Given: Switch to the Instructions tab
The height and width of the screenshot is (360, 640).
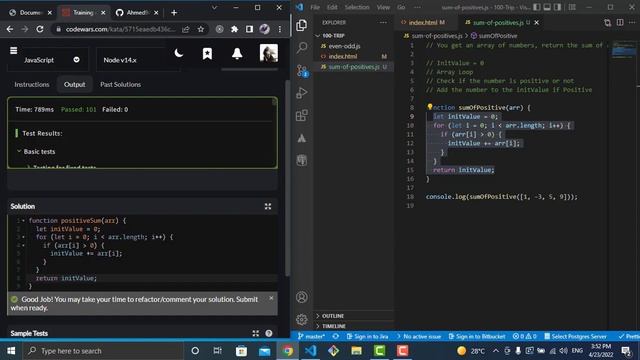Looking at the screenshot, I should 32,84.
